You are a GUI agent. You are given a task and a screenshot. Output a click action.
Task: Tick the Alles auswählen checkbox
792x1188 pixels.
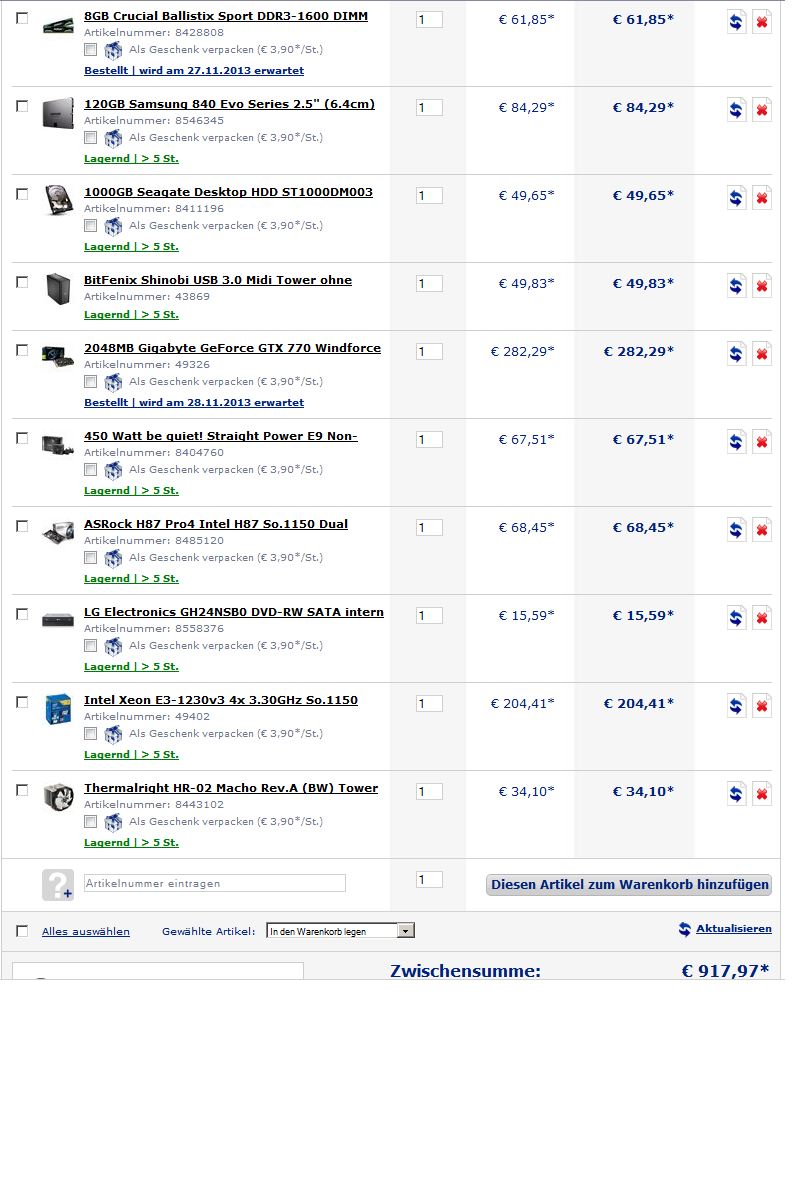point(22,931)
